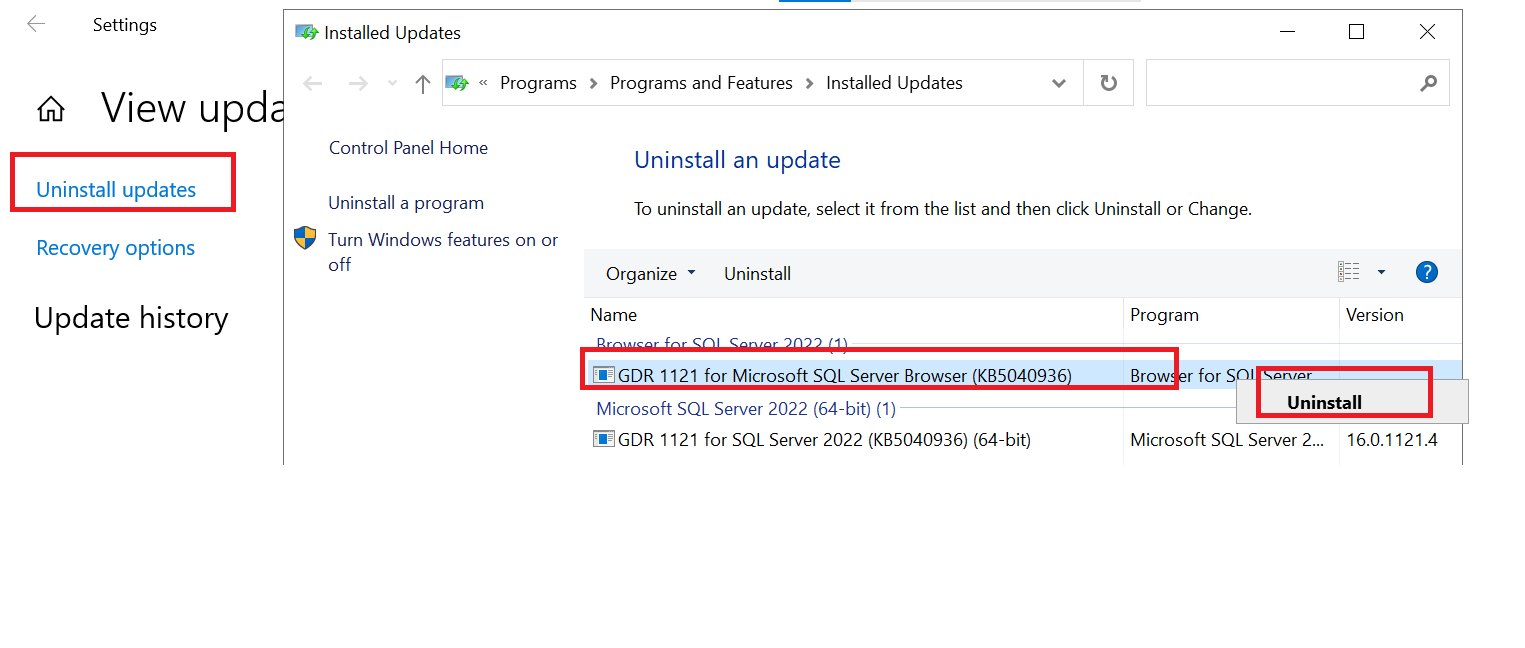The height and width of the screenshot is (648, 1525).
Task: Refresh the Installed Updates list
Action: (x=1108, y=83)
